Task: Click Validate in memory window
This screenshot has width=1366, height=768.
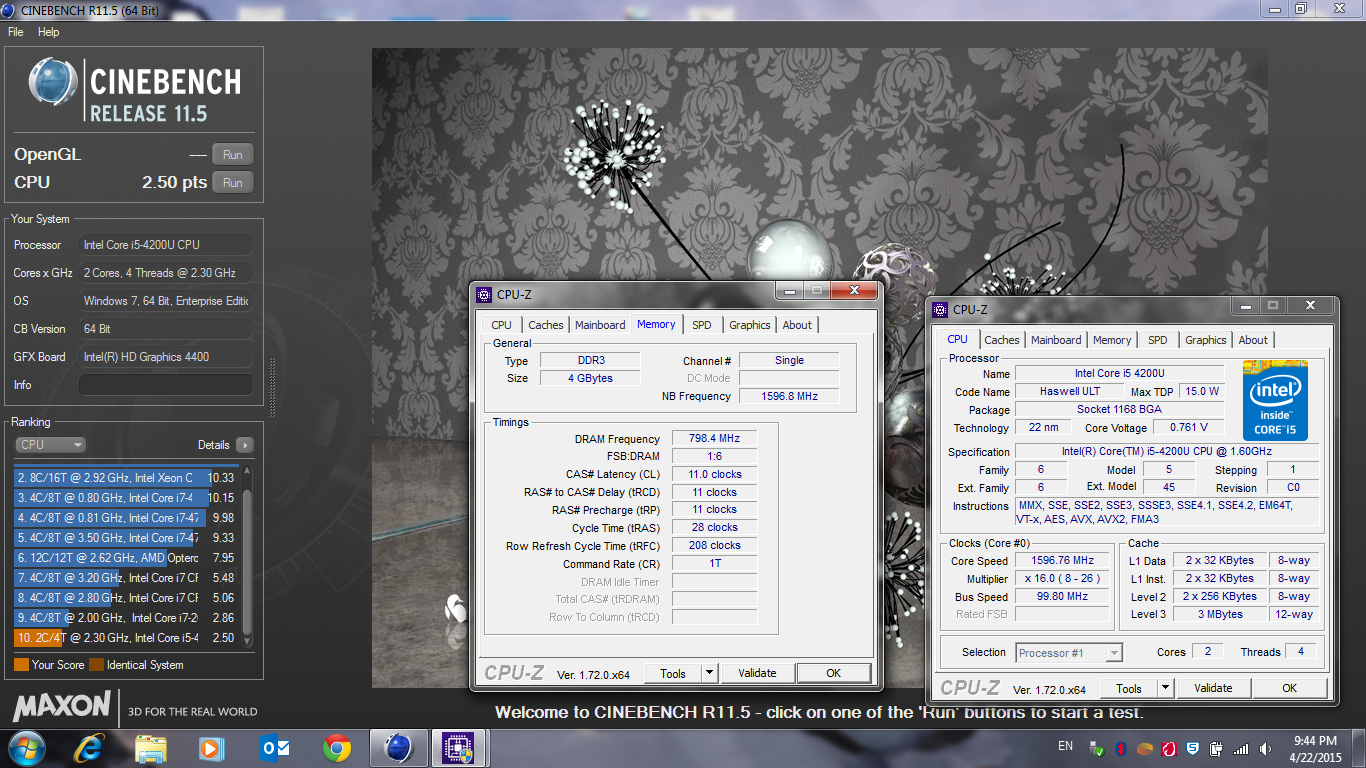Action: (x=757, y=673)
